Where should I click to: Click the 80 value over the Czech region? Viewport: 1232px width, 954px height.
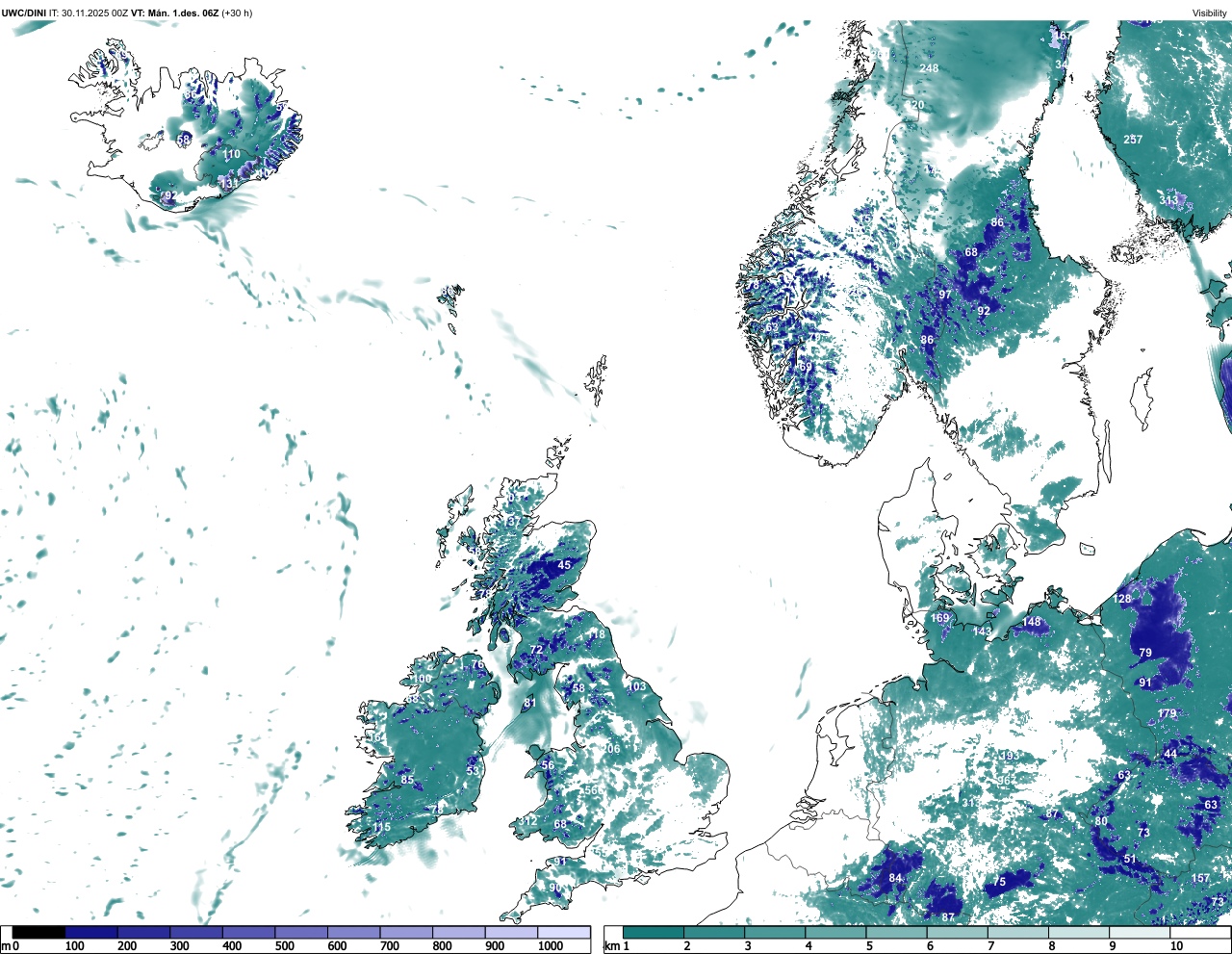(1101, 821)
